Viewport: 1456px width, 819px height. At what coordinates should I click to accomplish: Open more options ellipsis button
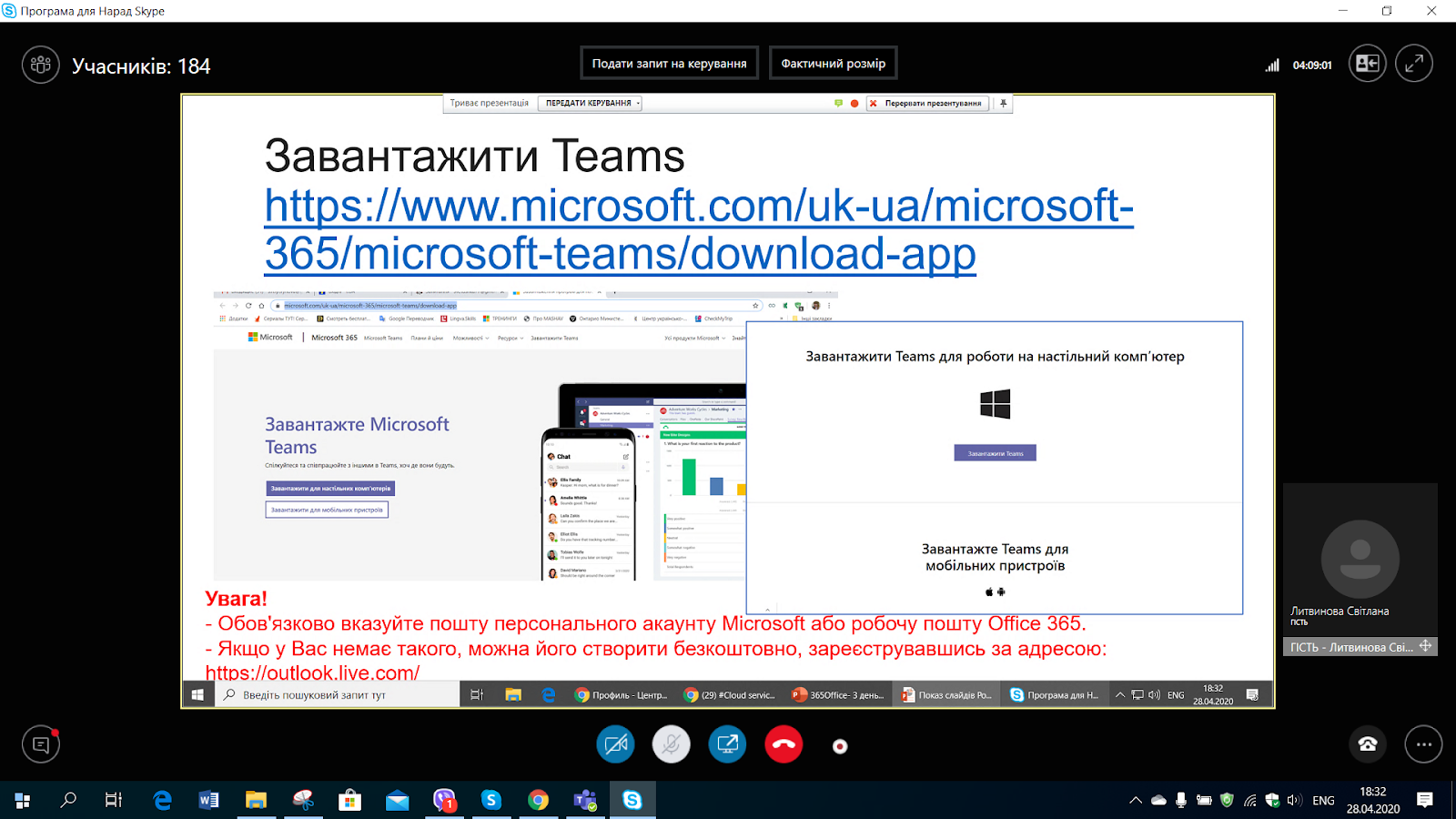pos(1423,744)
